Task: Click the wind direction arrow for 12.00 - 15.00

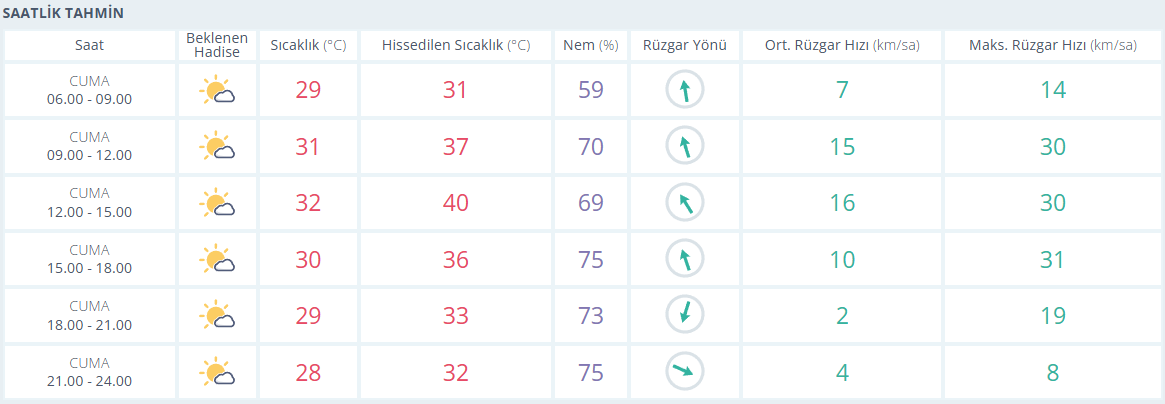Action: [x=684, y=203]
